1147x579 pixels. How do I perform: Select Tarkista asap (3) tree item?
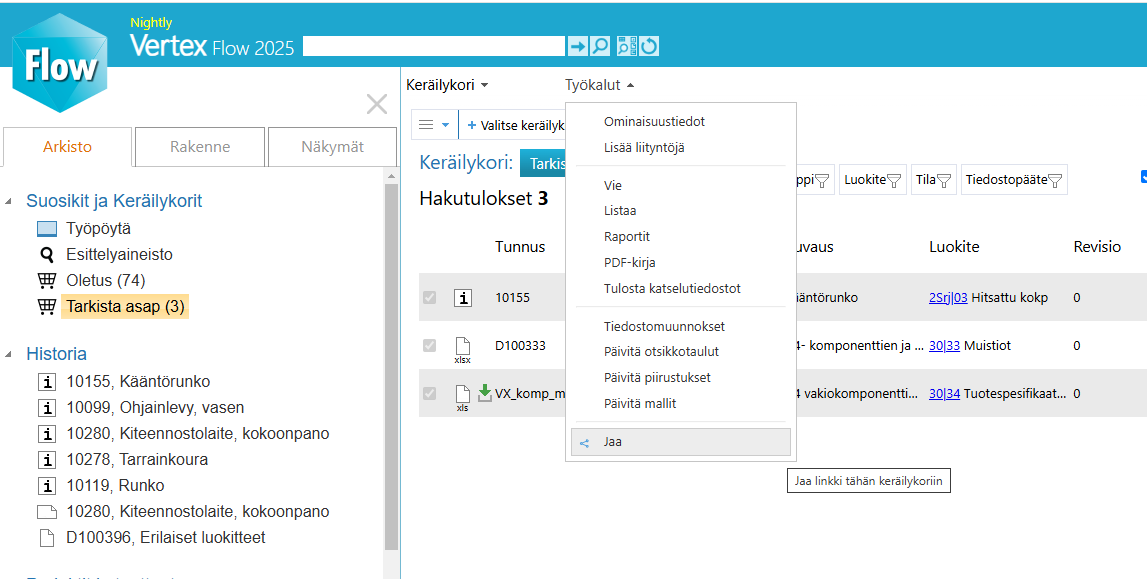point(125,306)
